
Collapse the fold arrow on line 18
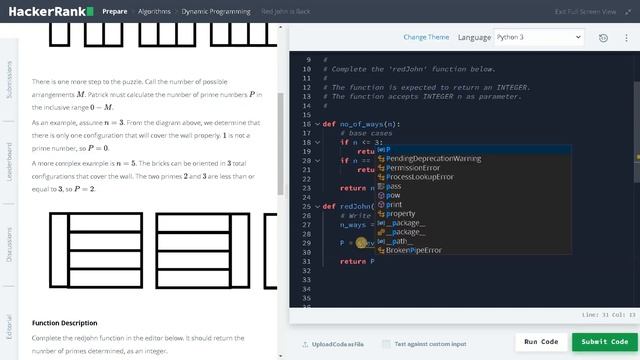point(317,142)
